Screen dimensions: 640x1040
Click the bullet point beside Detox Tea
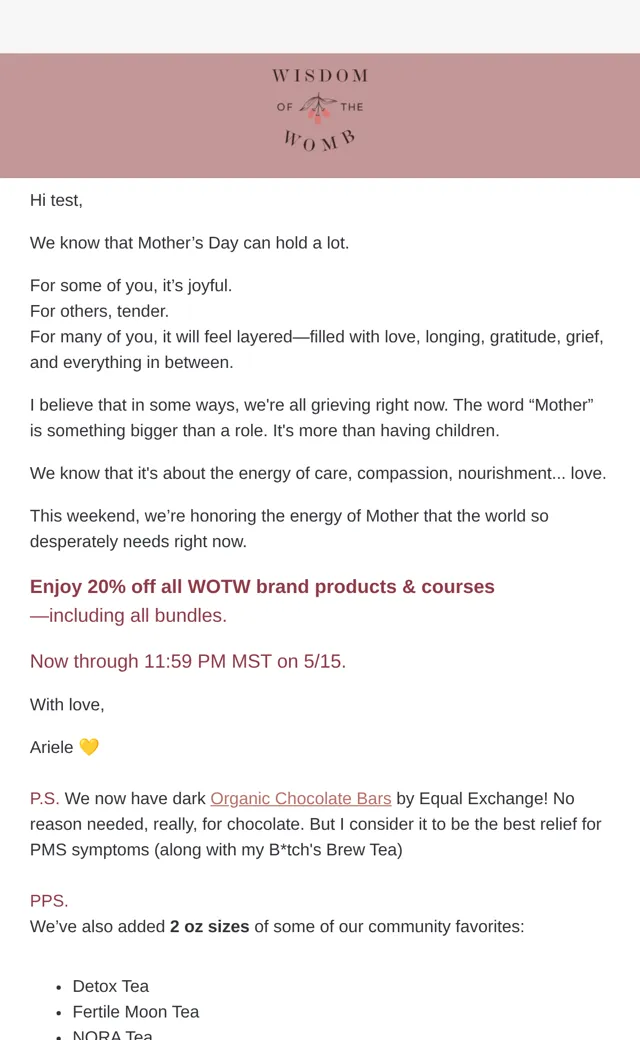pyautogui.click(x=59, y=988)
